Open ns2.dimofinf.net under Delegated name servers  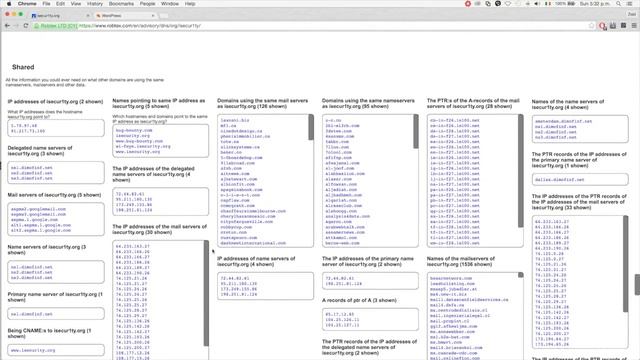click(x=31, y=173)
